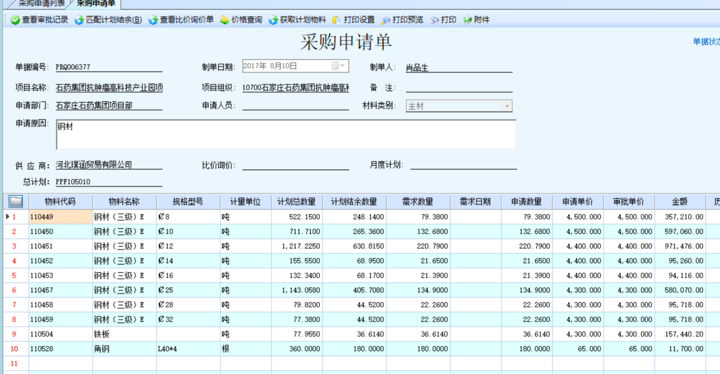The image size is (720, 374).
Task: Click the 计划总数量 column header
Action: [x=297, y=201]
